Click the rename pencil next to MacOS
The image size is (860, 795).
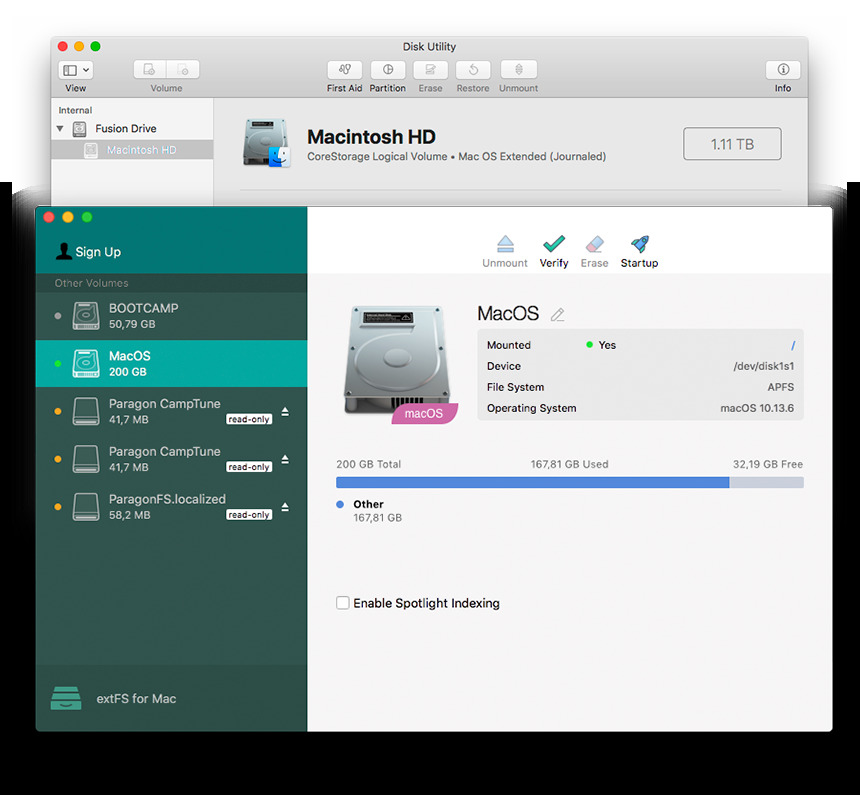[558, 314]
